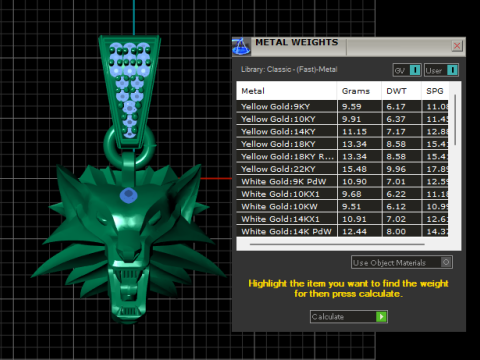Click the Library: Classic - (Fast)-Metal label
The height and width of the screenshot is (360, 480).
(289, 69)
